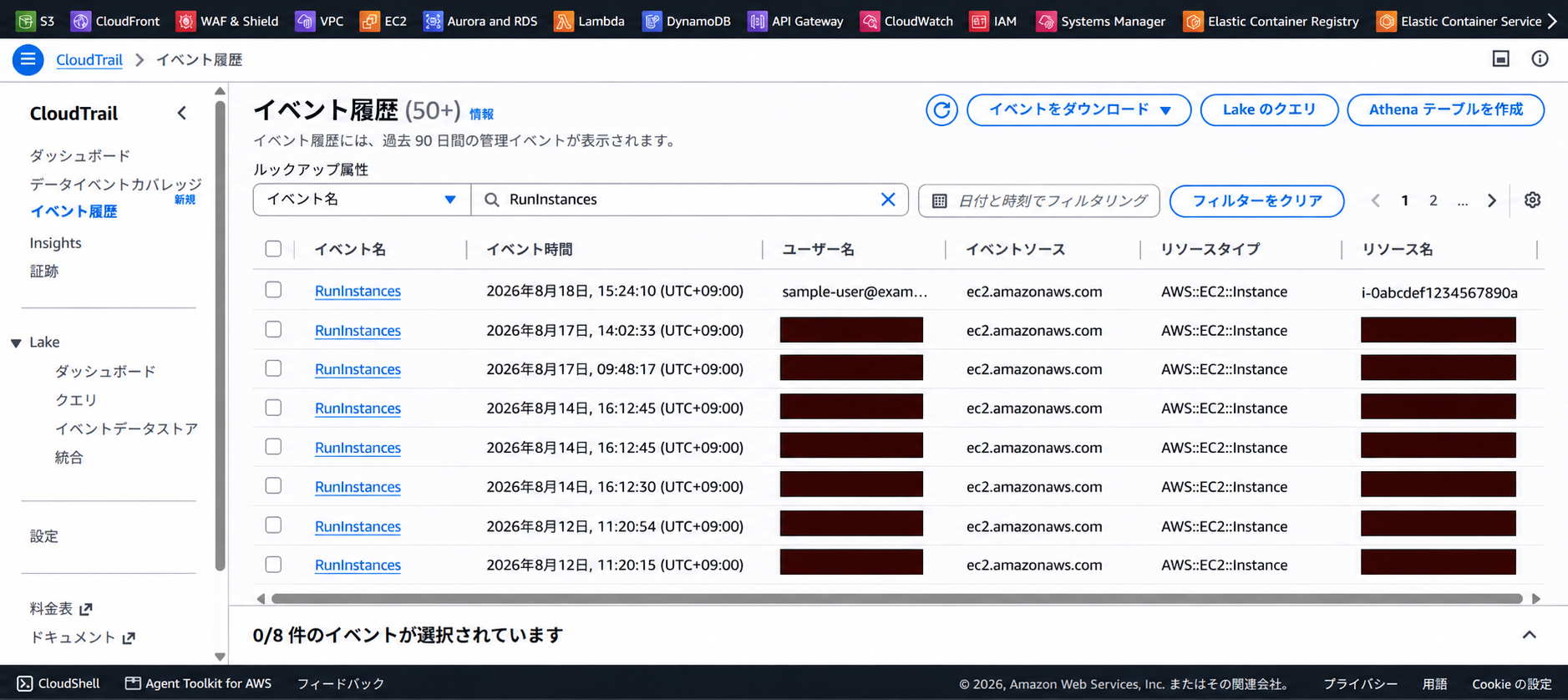The width and height of the screenshot is (1568, 700).
Task: Open the split panel view icon
Action: tap(1501, 58)
